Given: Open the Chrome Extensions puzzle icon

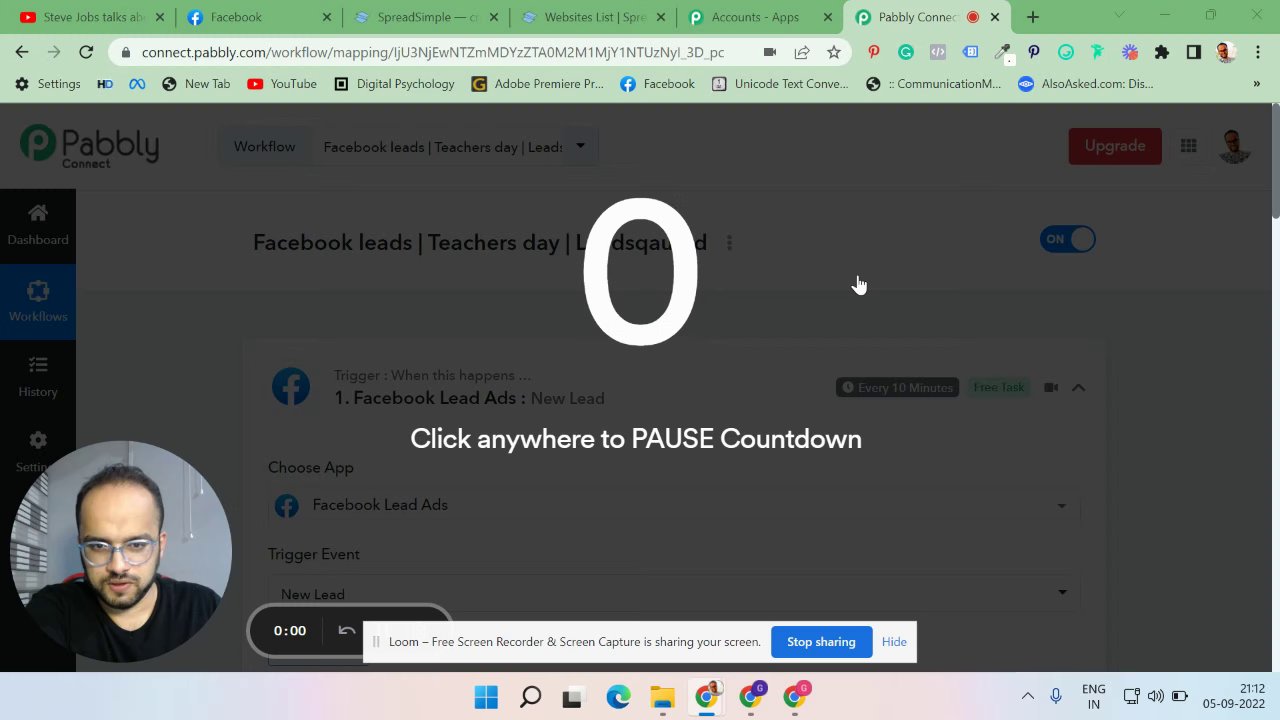Looking at the screenshot, I should pos(1161,52).
